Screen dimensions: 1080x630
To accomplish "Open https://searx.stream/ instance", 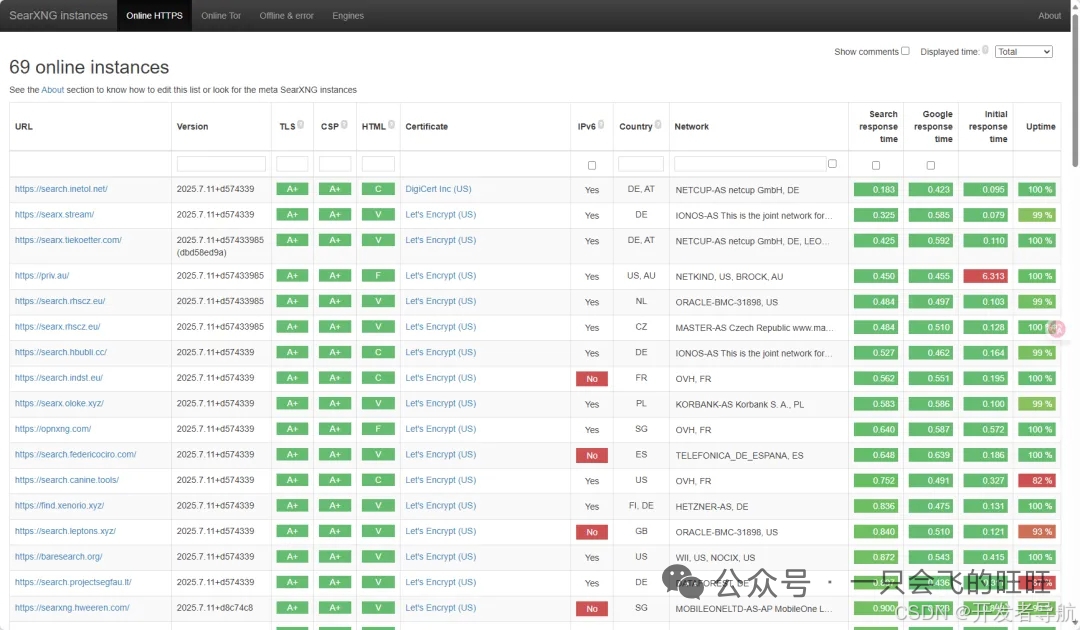I will tap(54, 214).
